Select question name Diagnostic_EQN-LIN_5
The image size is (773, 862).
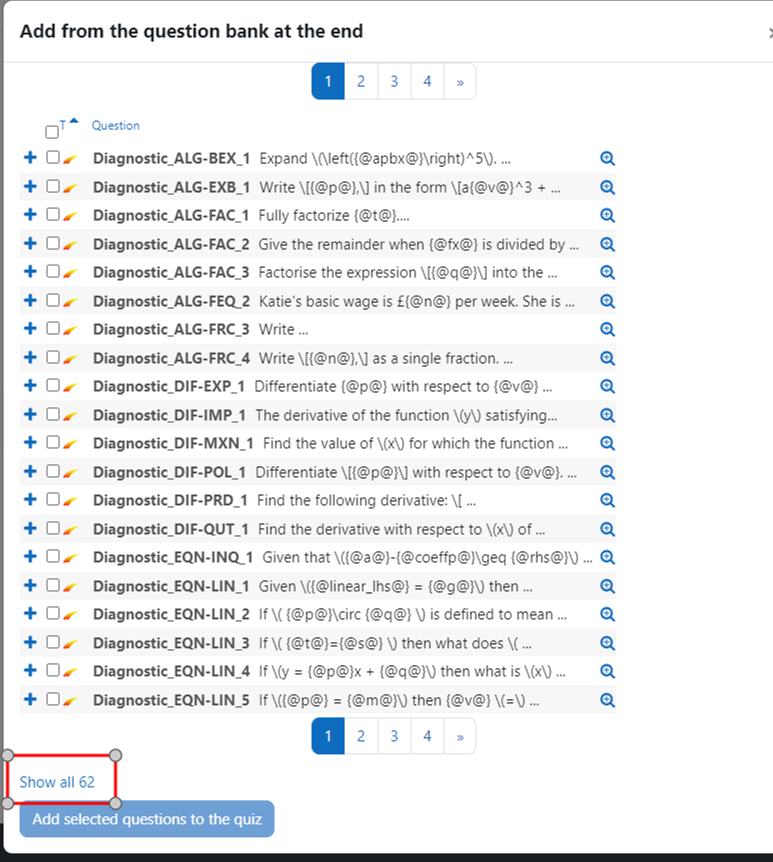171,700
